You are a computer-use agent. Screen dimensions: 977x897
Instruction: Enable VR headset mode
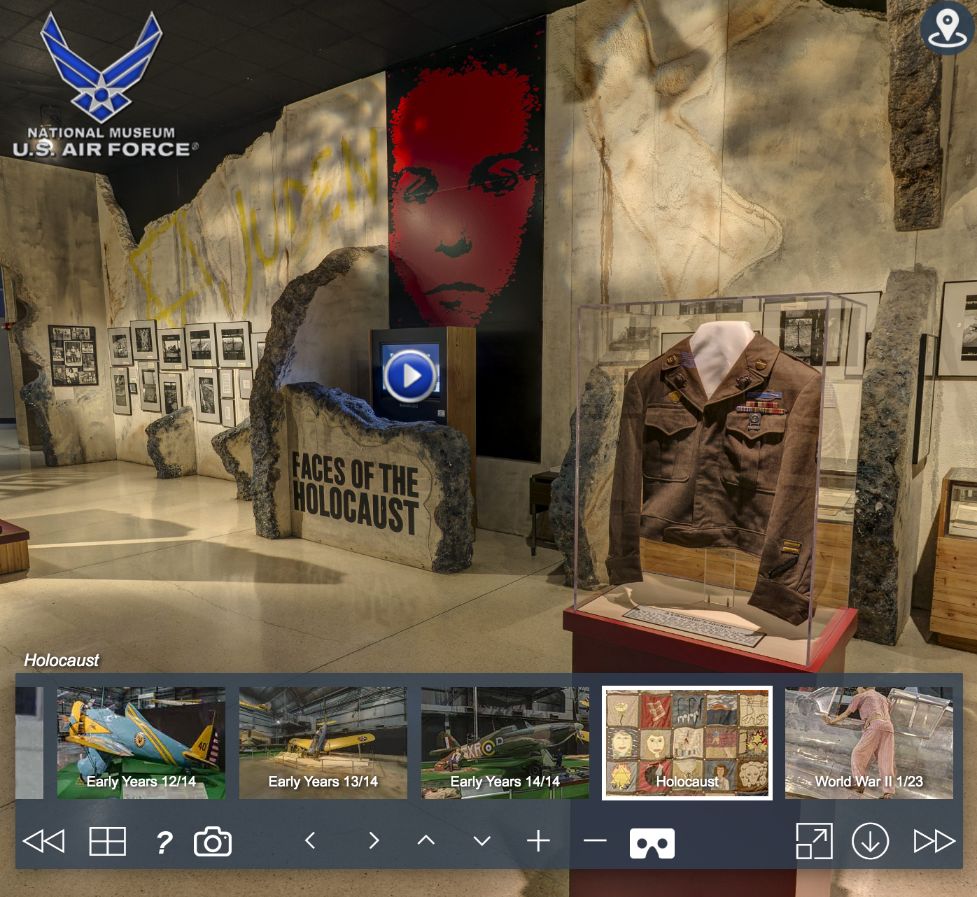652,843
